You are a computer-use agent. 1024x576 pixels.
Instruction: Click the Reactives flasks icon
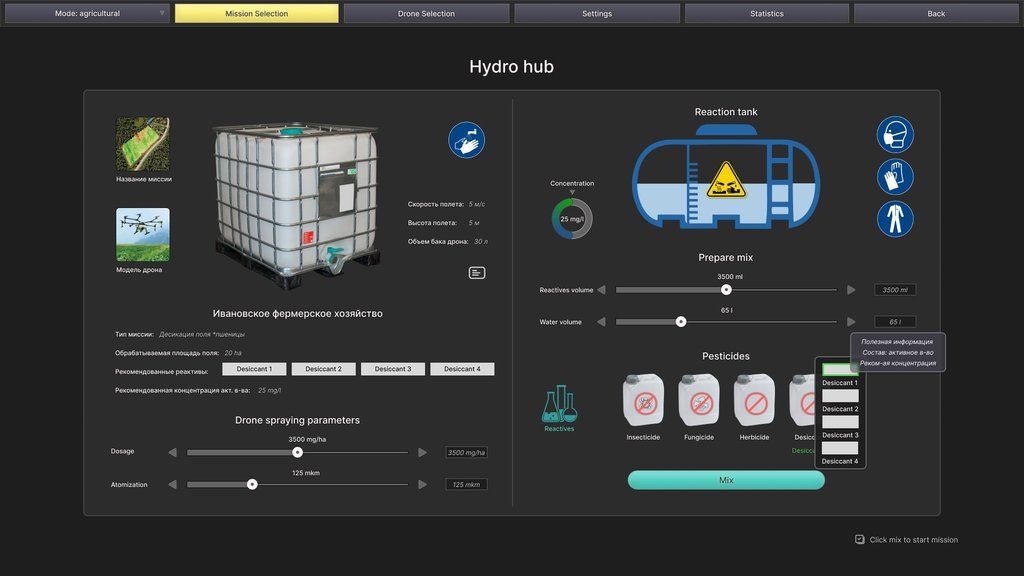pyautogui.click(x=559, y=404)
